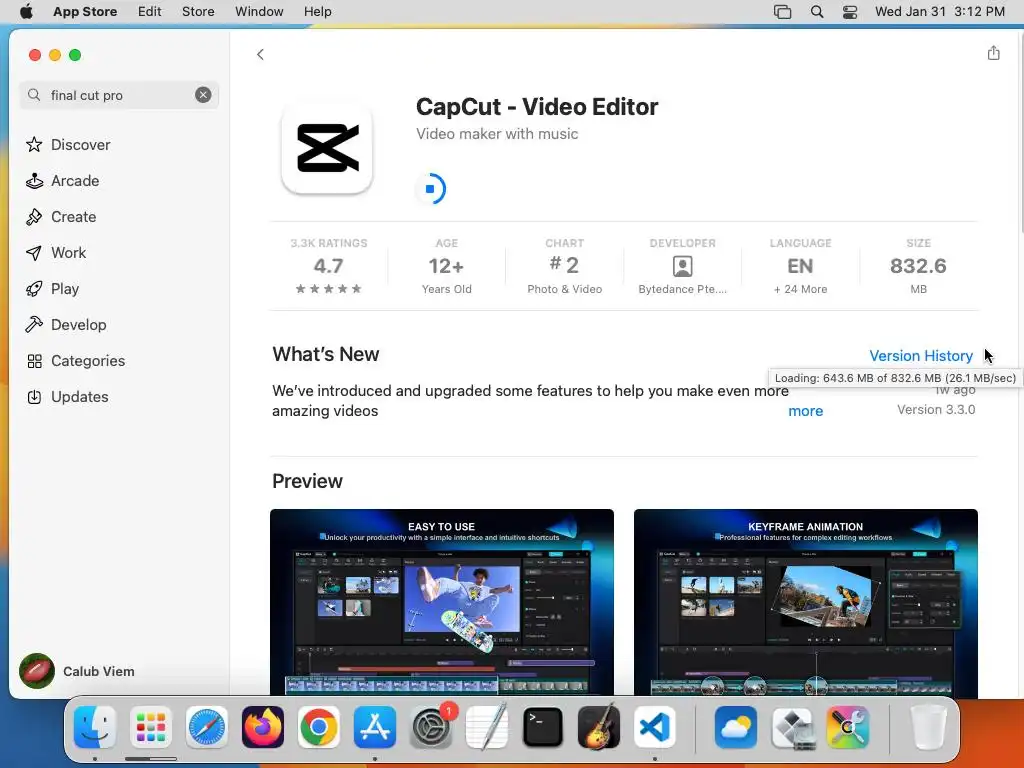This screenshot has width=1024, height=768.
Task: Click the final cut pro search field
Action: (119, 95)
